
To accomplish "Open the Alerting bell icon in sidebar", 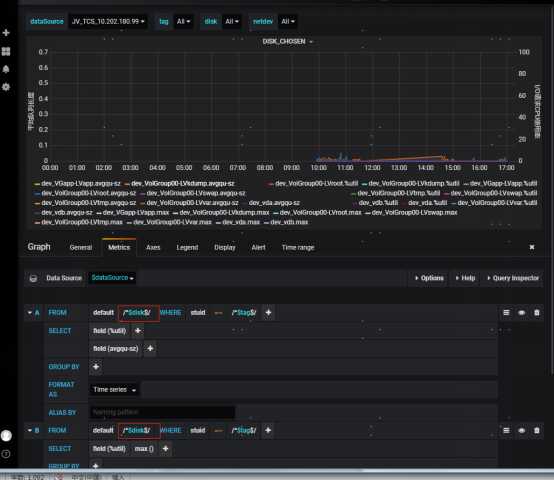I will click(6, 69).
